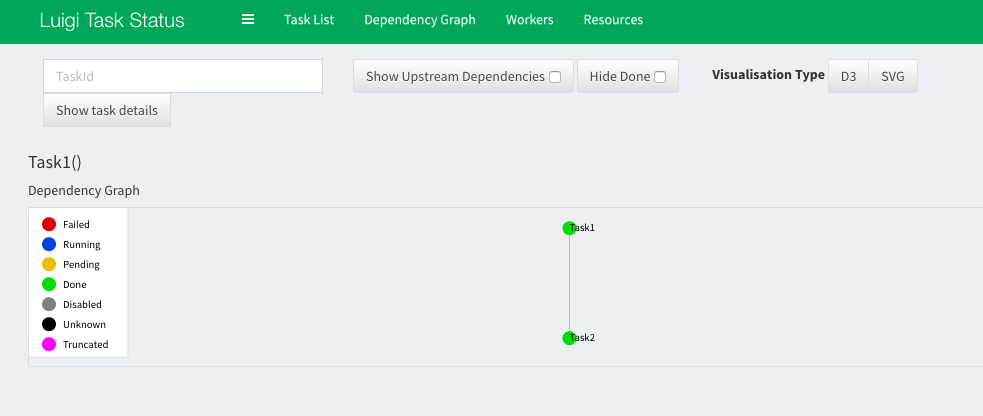Switch visualisation type to SVG
Screen dimensions: 983x416
[x=893, y=76]
